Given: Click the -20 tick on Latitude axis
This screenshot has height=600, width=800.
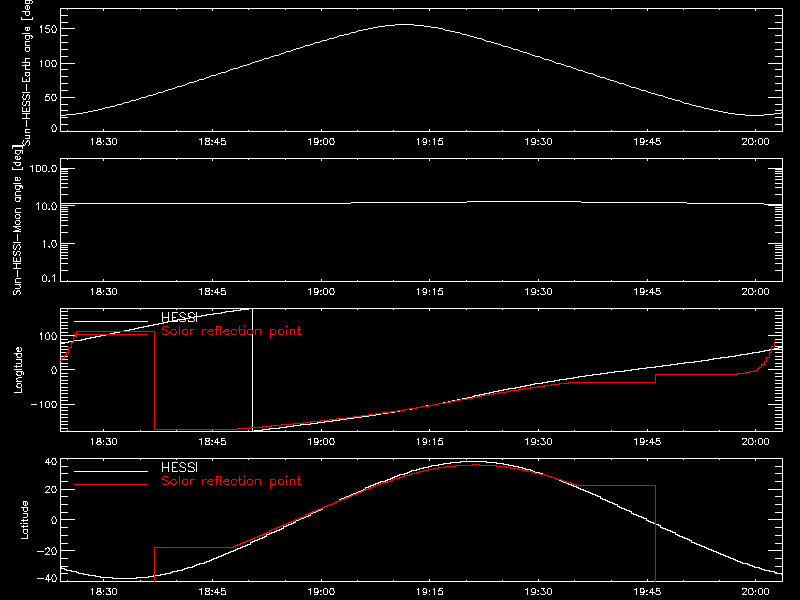Looking at the screenshot, I should click(47, 551).
